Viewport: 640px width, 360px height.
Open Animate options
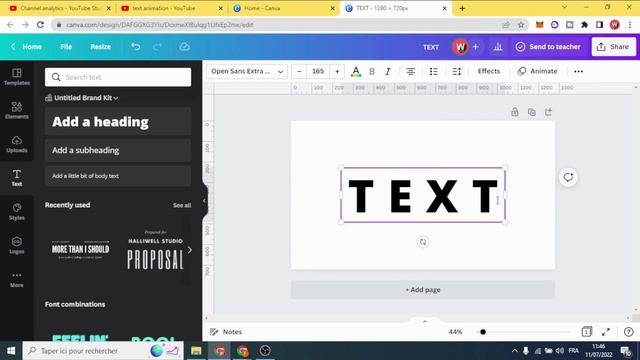click(x=537, y=71)
